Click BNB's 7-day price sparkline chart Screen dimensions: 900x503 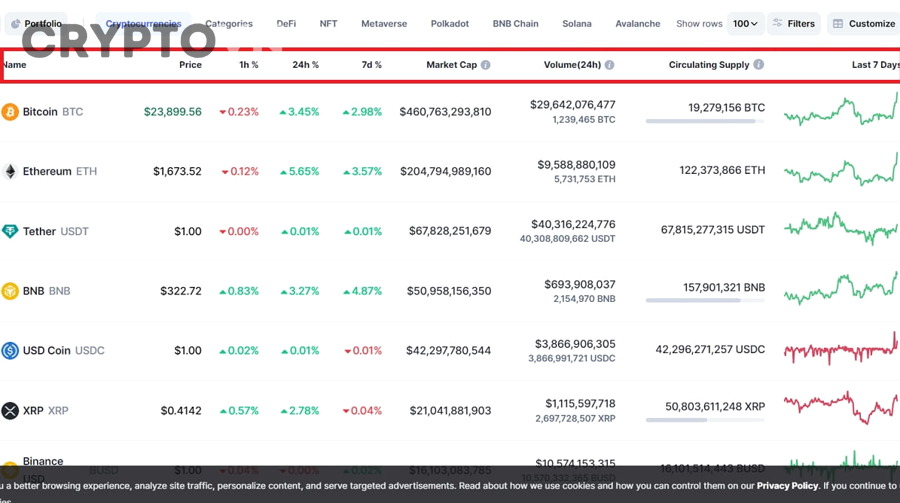tap(841, 288)
